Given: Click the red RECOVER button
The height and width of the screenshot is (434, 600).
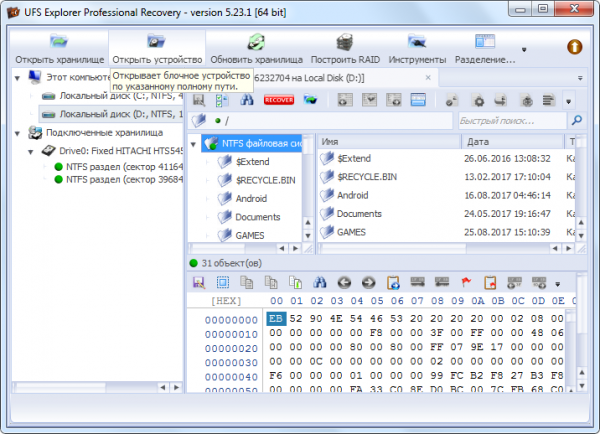Looking at the screenshot, I should (277, 99).
